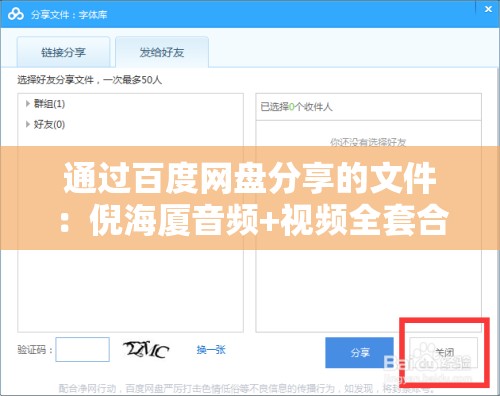Focus the 验证码 input field

82,349
